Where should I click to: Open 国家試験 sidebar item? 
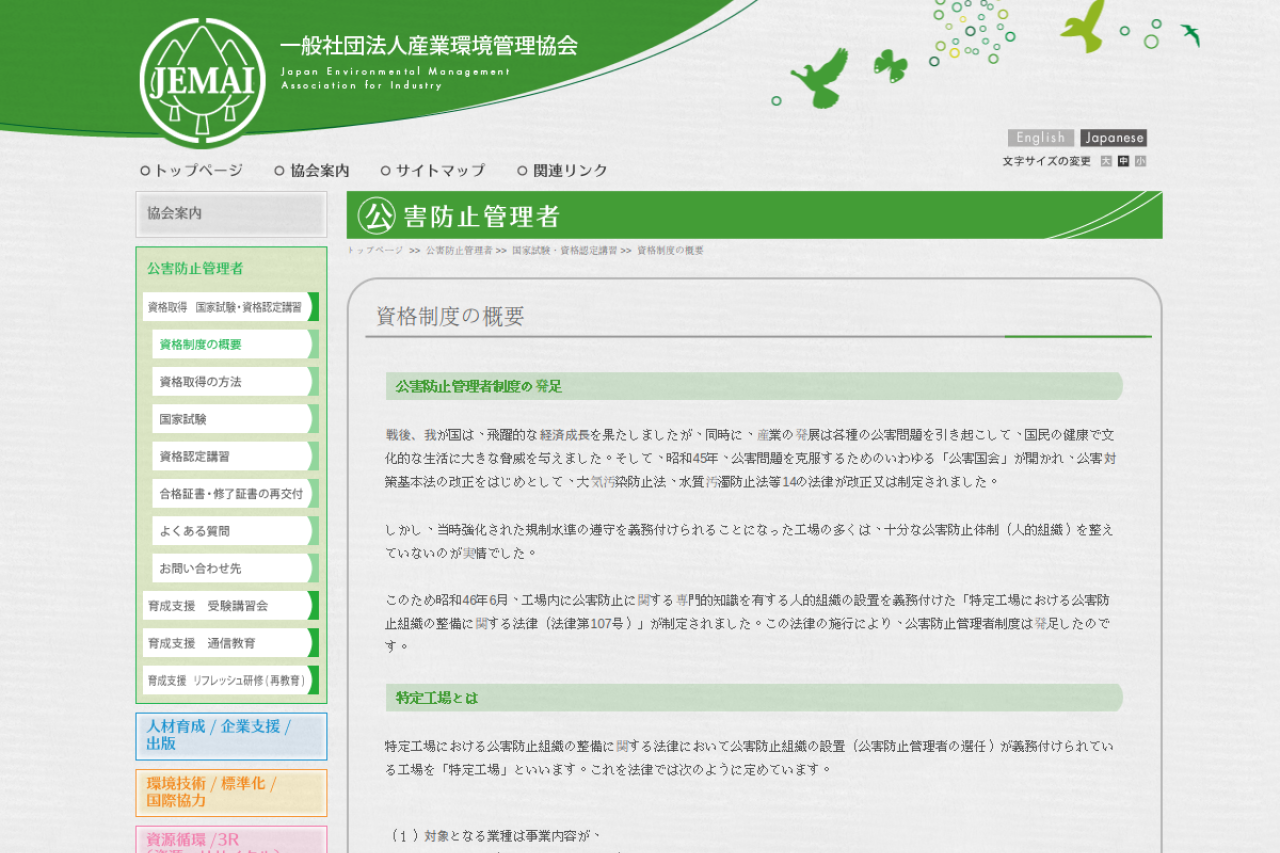(x=236, y=419)
